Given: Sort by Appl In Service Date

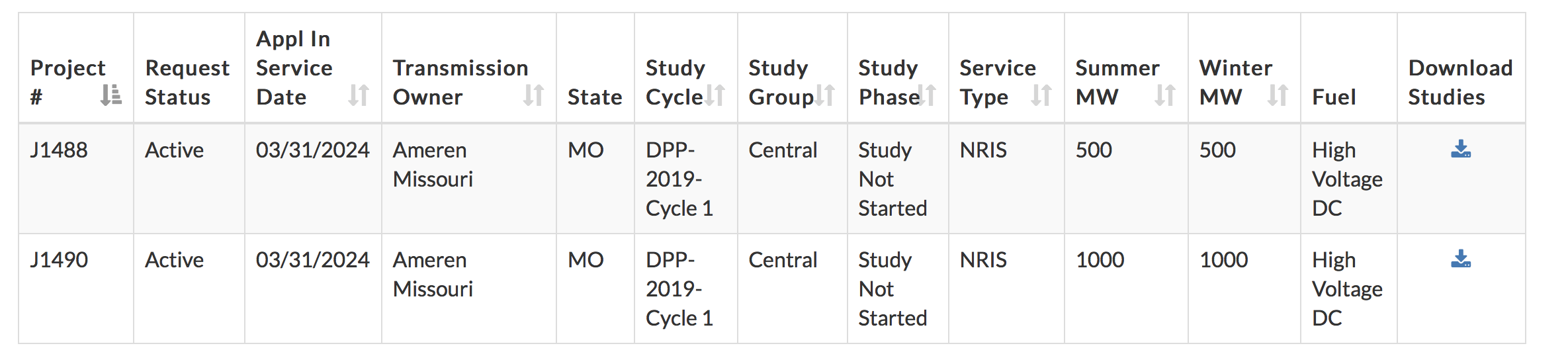Looking at the screenshot, I should pos(359,96).
